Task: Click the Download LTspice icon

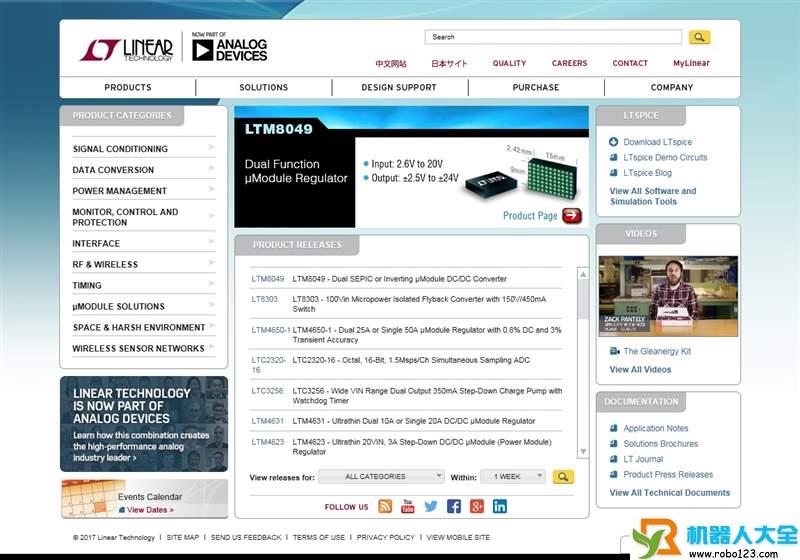Action: tap(613, 142)
